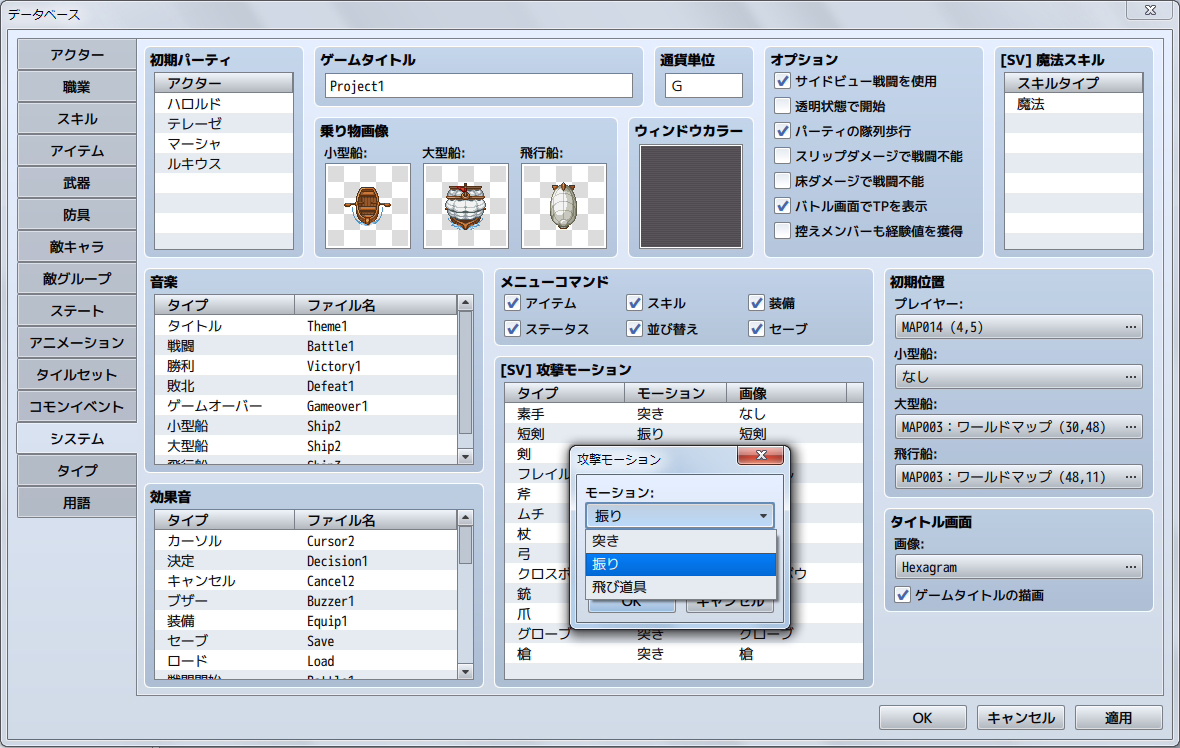Uncheck バトル画面でTPを表示

pos(782,206)
